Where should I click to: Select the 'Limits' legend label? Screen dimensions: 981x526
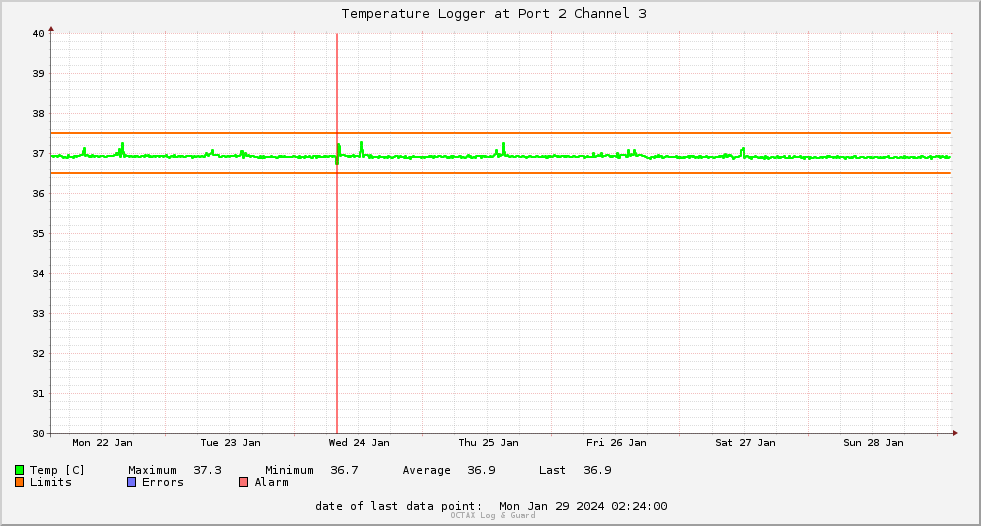coord(51,482)
